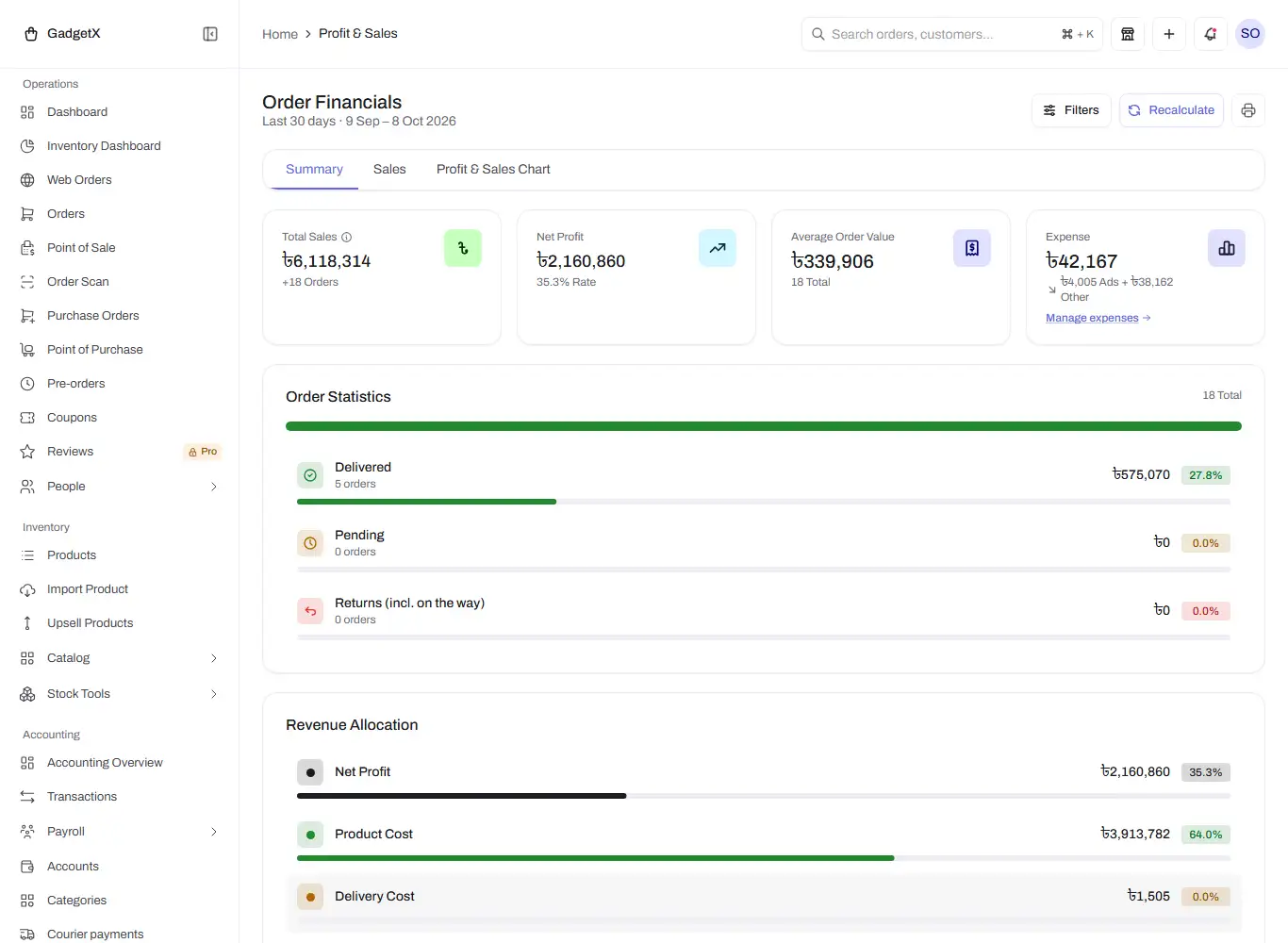Focus the search orders, customers field
Screen dimensions: 1288x943
coord(952,34)
